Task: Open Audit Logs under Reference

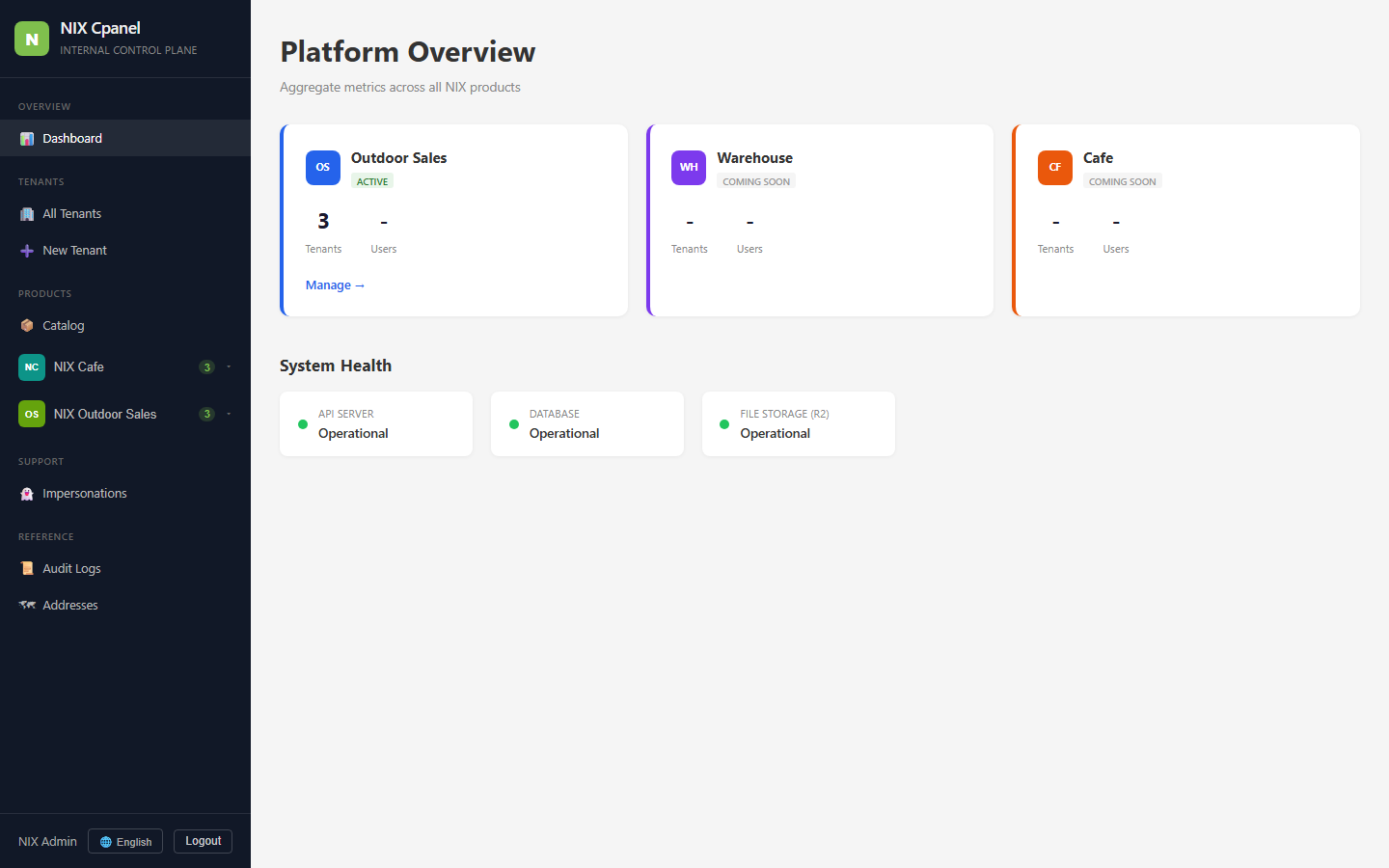Action: coord(125,569)
